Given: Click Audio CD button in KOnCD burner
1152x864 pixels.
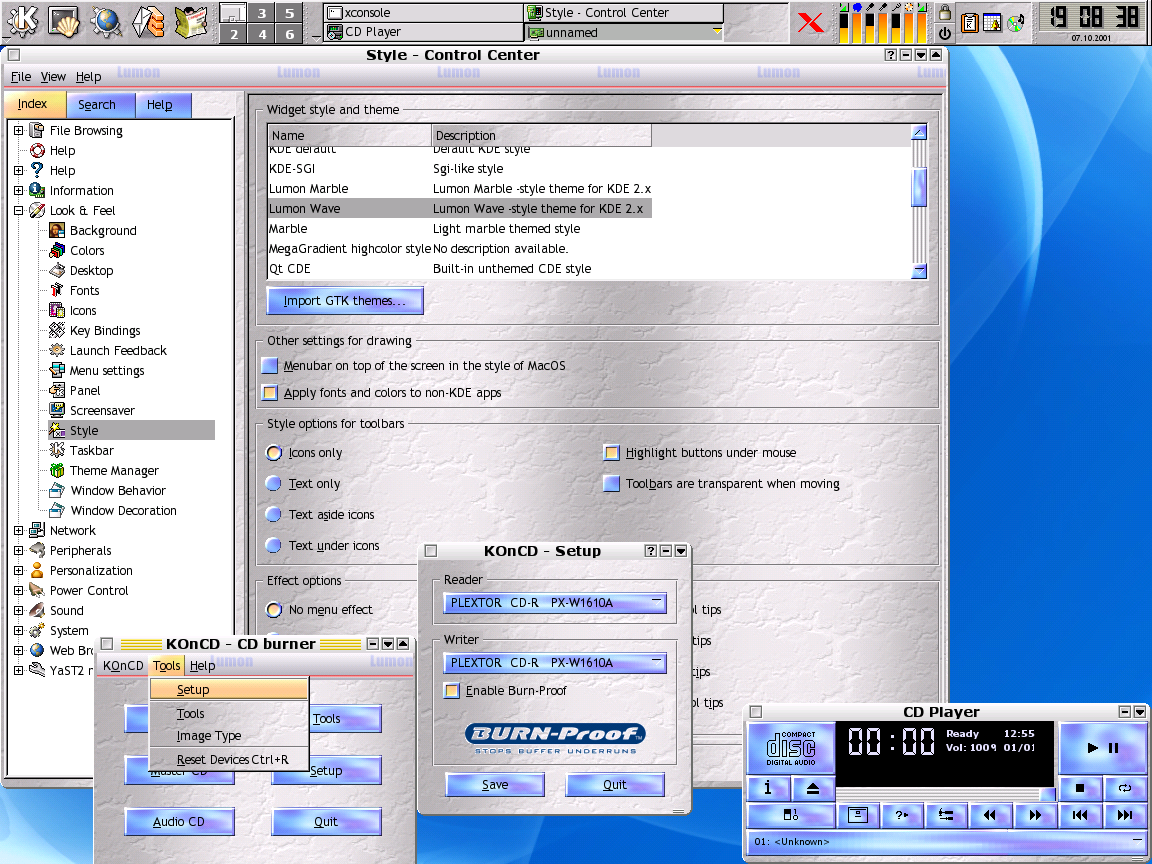Looking at the screenshot, I should tap(179, 822).
